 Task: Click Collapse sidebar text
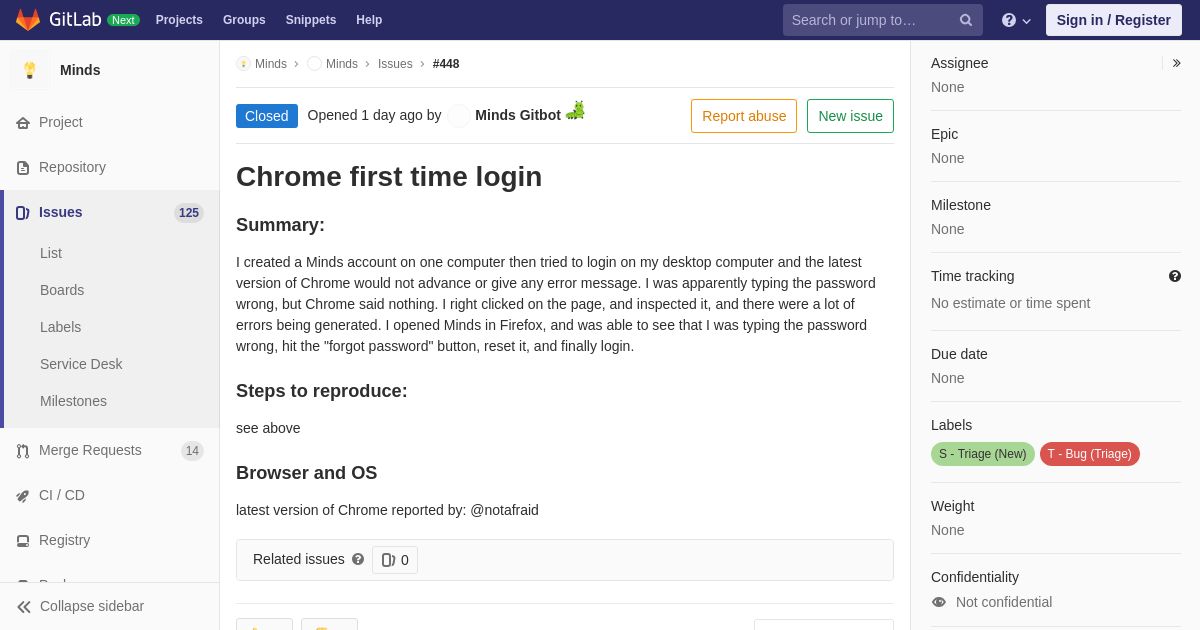92,606
